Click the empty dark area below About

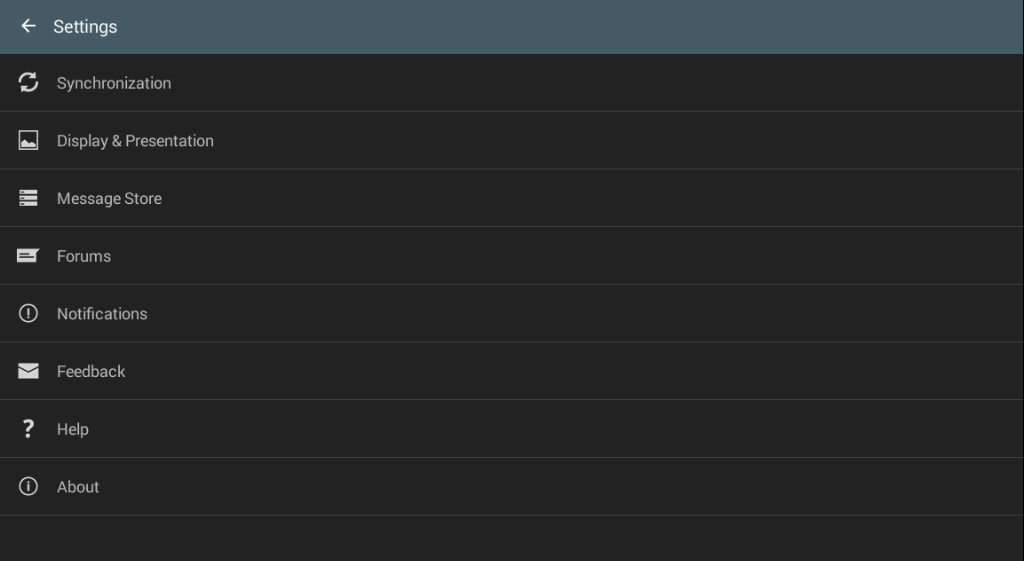[512, 538]
